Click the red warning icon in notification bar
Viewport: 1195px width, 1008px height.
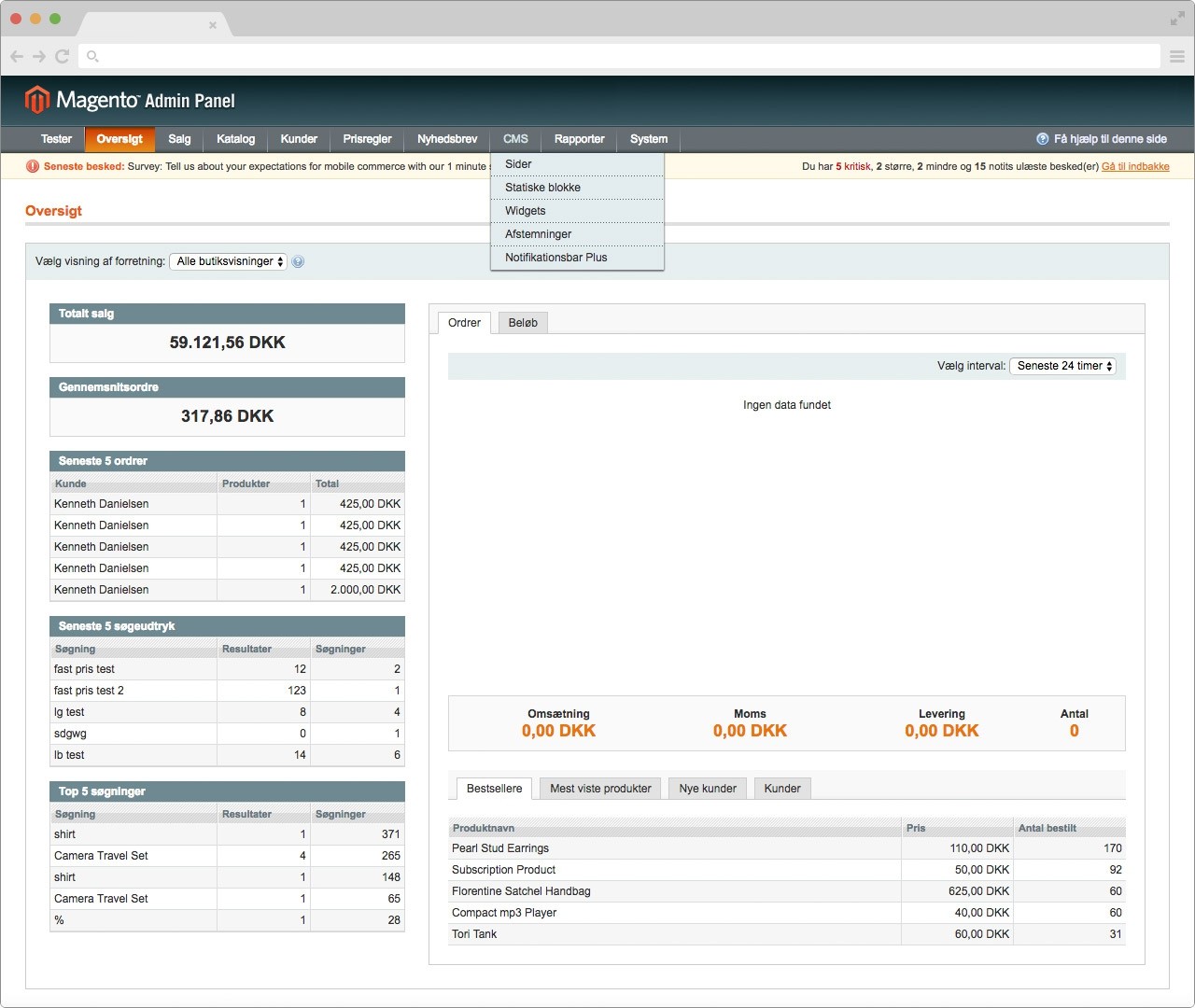pyautogui.click(x=33, y=167)
